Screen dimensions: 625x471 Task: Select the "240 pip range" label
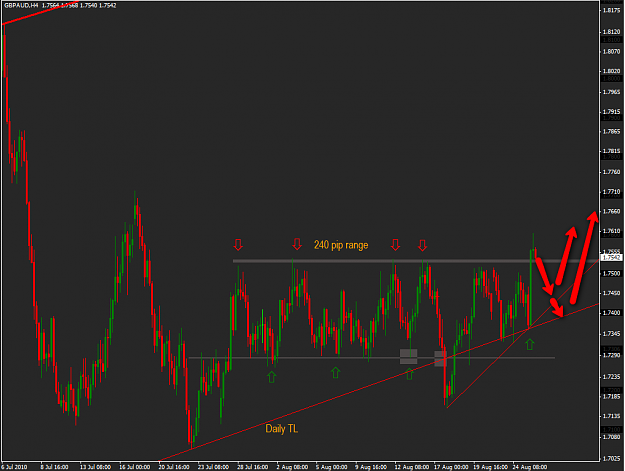click(x=341, y=245)
